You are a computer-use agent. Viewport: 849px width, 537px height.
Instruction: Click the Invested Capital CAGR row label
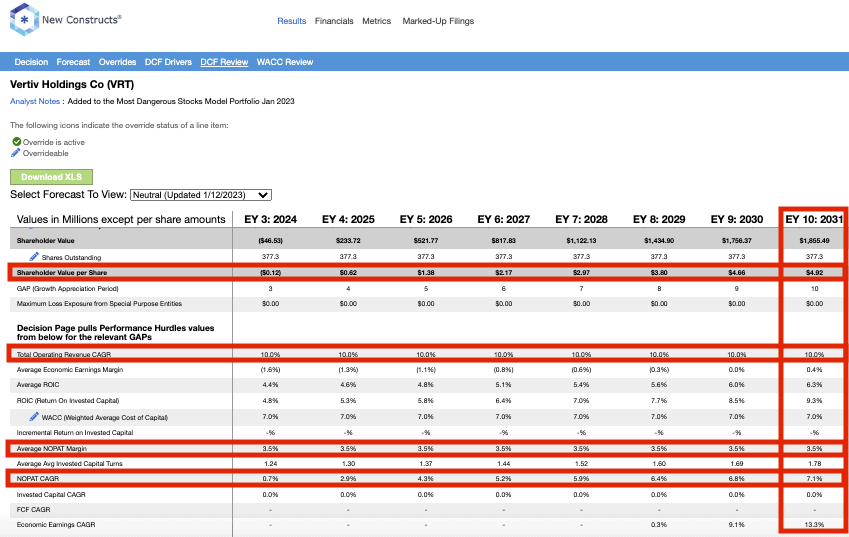coord(51,495)
